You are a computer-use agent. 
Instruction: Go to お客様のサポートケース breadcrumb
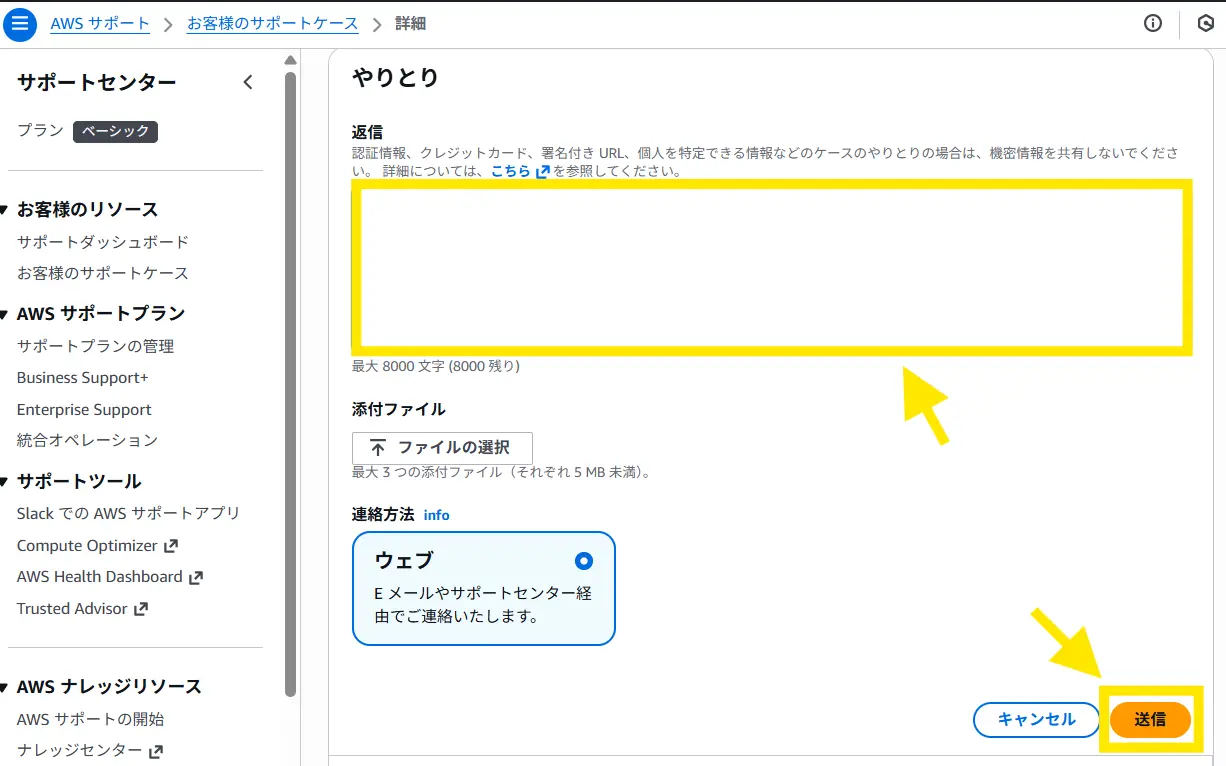tap(272, 24)
